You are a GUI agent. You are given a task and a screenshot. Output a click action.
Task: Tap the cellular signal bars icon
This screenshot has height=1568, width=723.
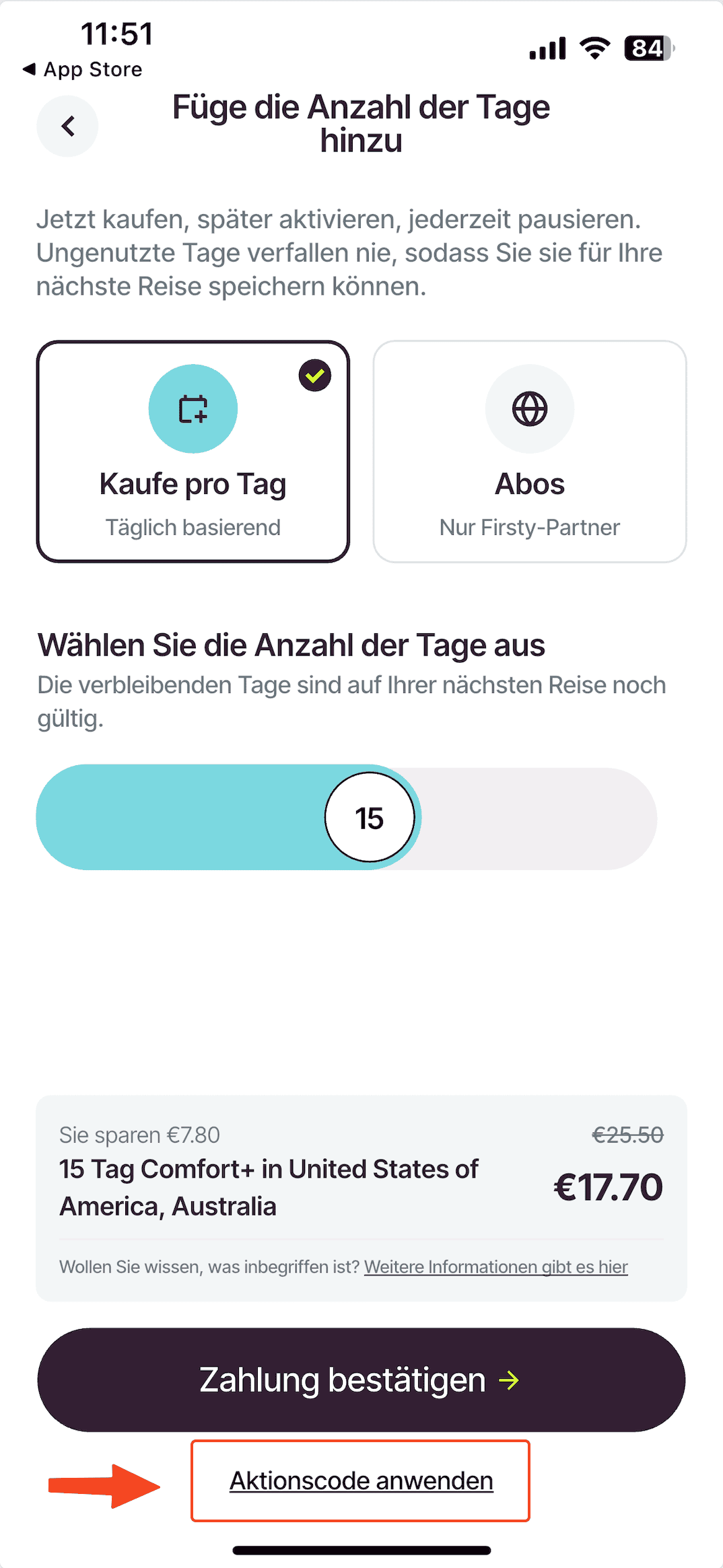point(547,48)
